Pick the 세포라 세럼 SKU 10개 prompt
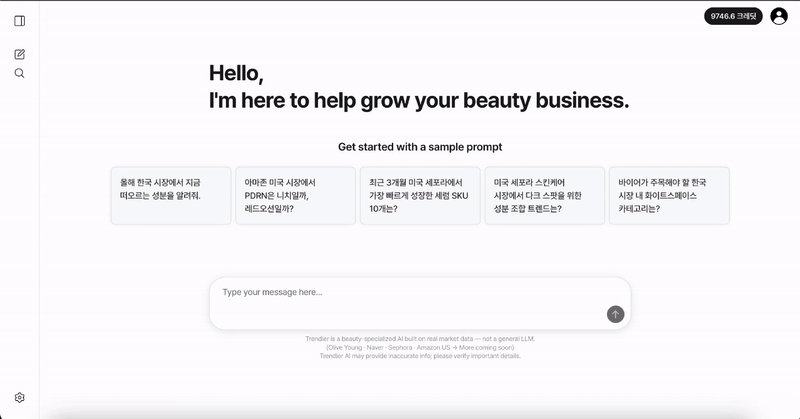 419,195
